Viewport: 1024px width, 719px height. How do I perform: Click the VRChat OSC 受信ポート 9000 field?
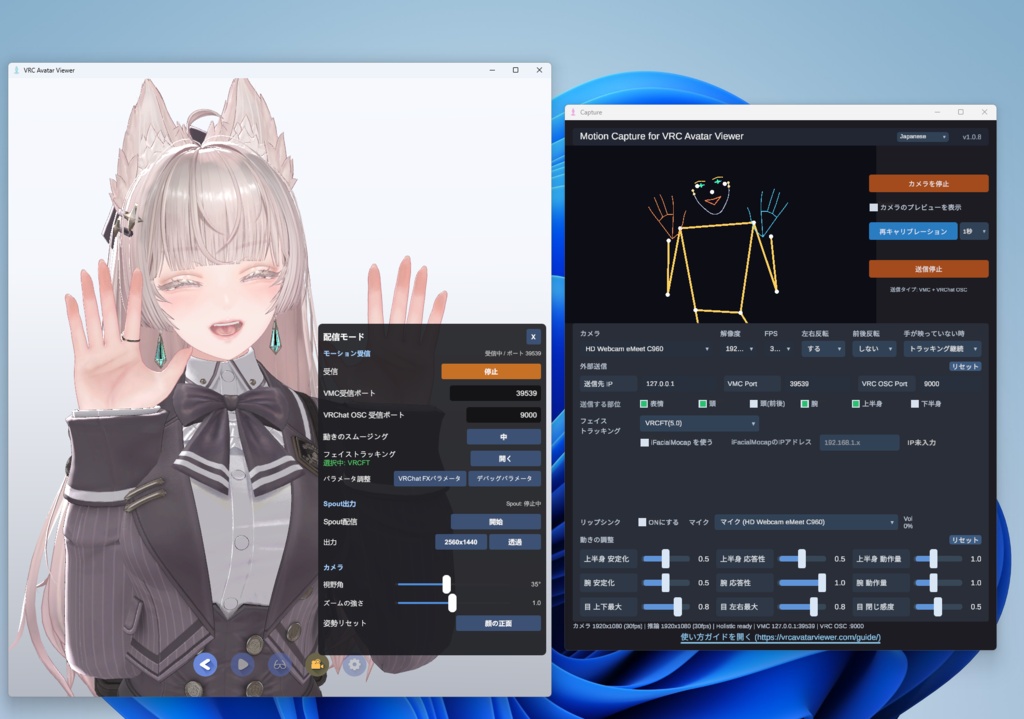click(503, 415)
